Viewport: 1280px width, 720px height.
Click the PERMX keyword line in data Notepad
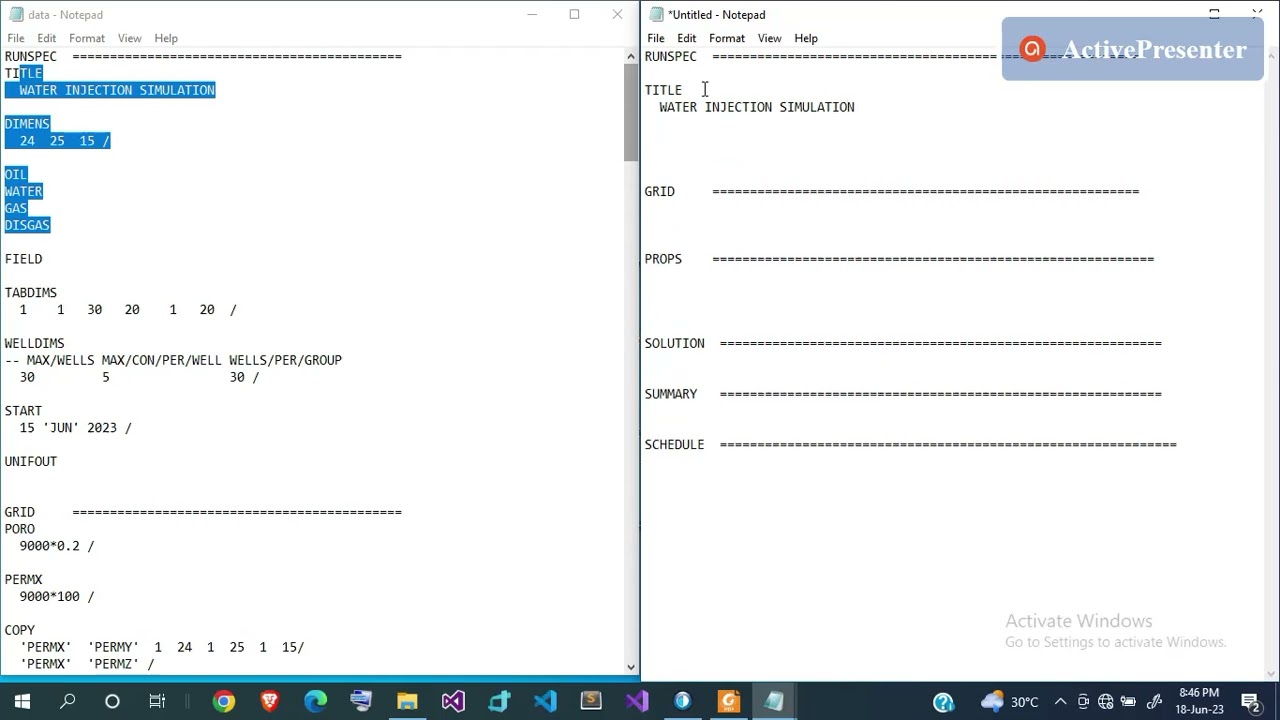[23, 579]
